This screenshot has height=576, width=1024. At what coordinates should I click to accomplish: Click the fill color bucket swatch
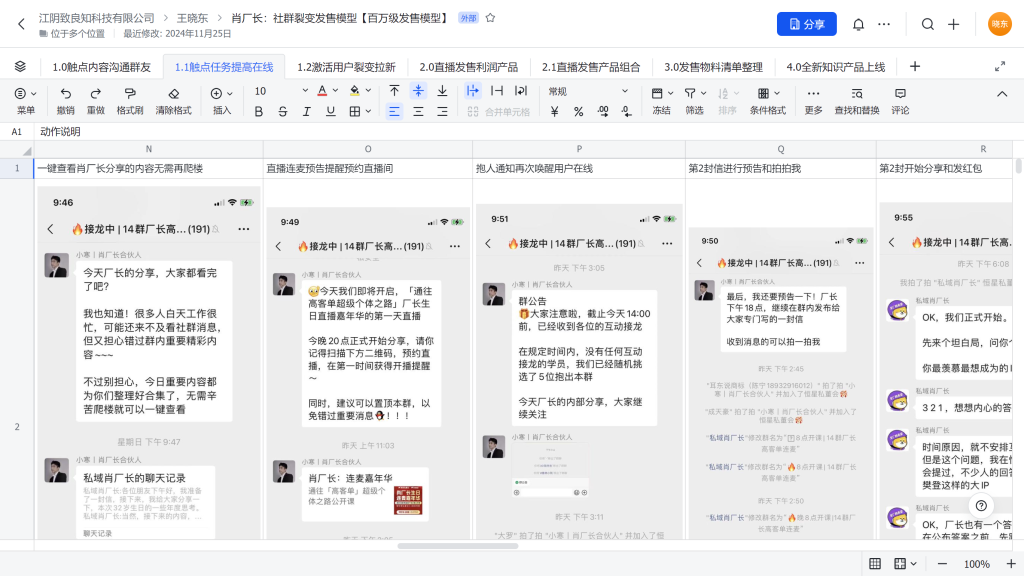(355, 91)
